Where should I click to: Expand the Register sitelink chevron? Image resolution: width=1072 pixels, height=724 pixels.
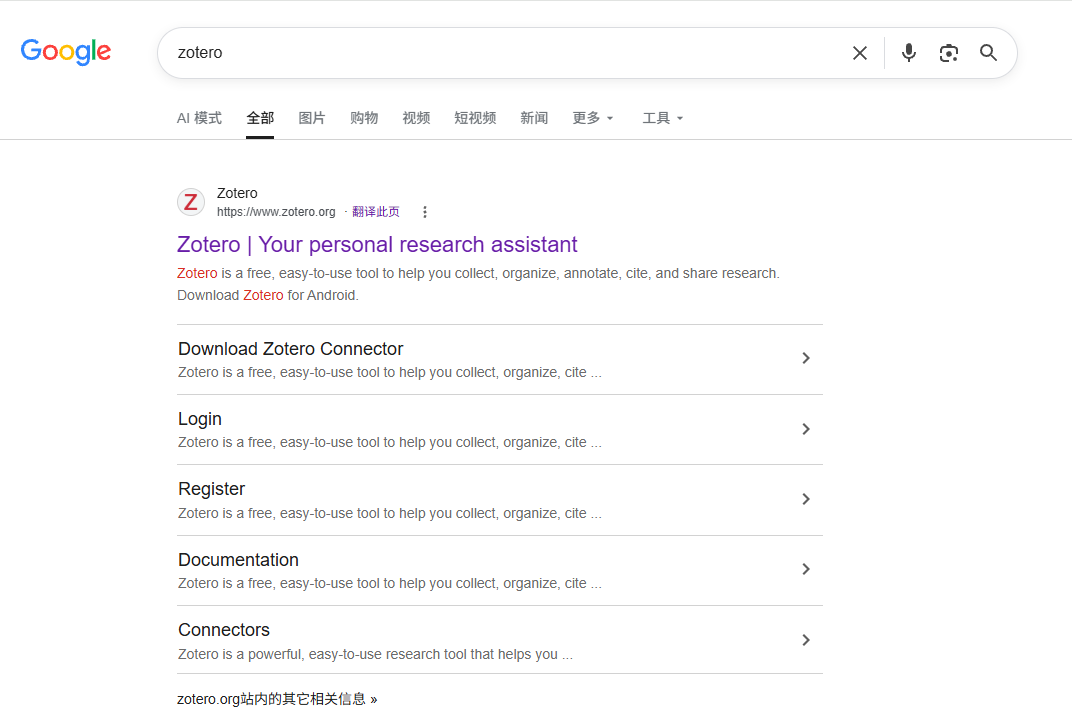pos(806,499)
